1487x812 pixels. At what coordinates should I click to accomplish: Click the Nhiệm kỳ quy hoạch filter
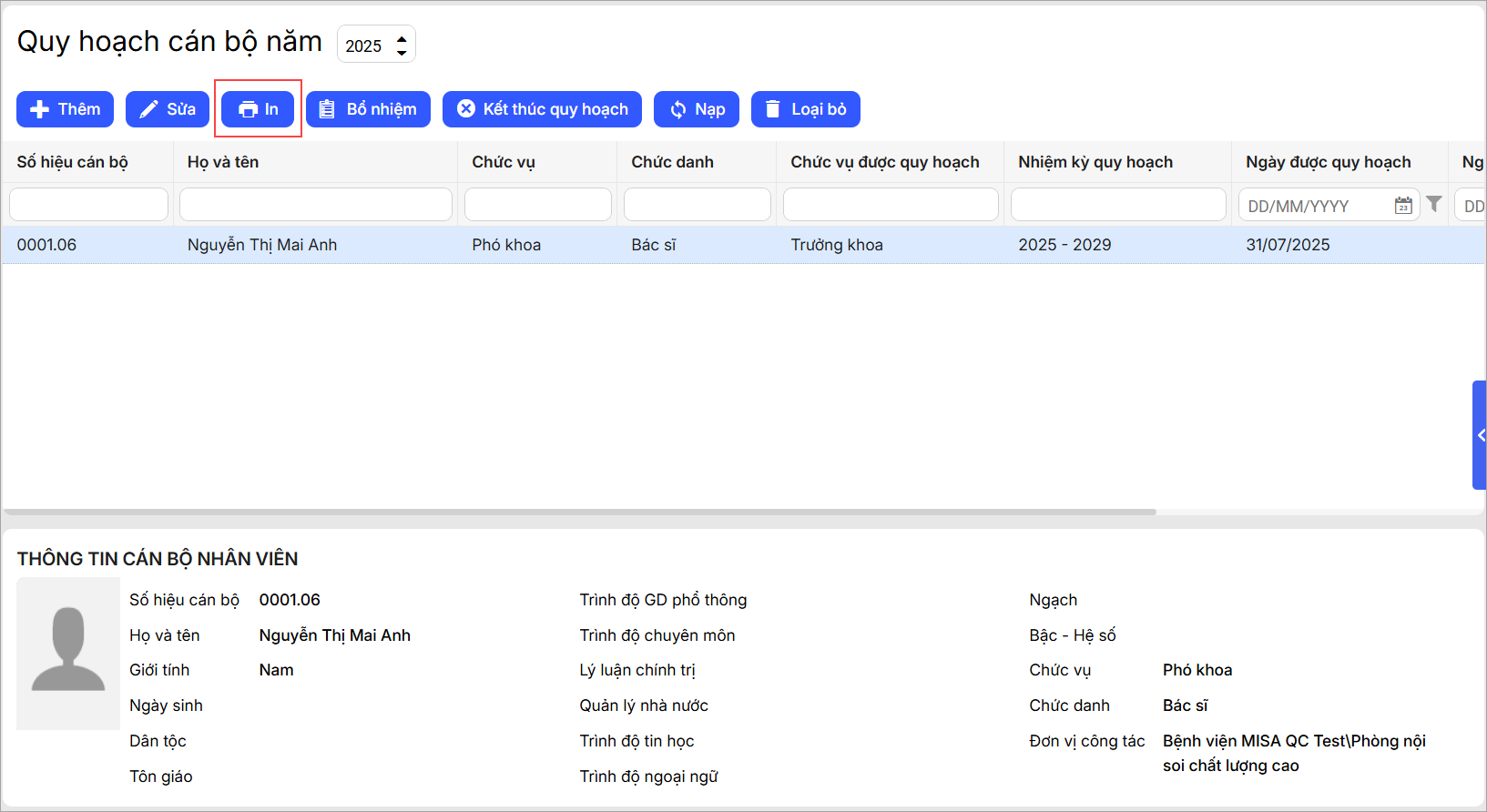coord(1117,205)
